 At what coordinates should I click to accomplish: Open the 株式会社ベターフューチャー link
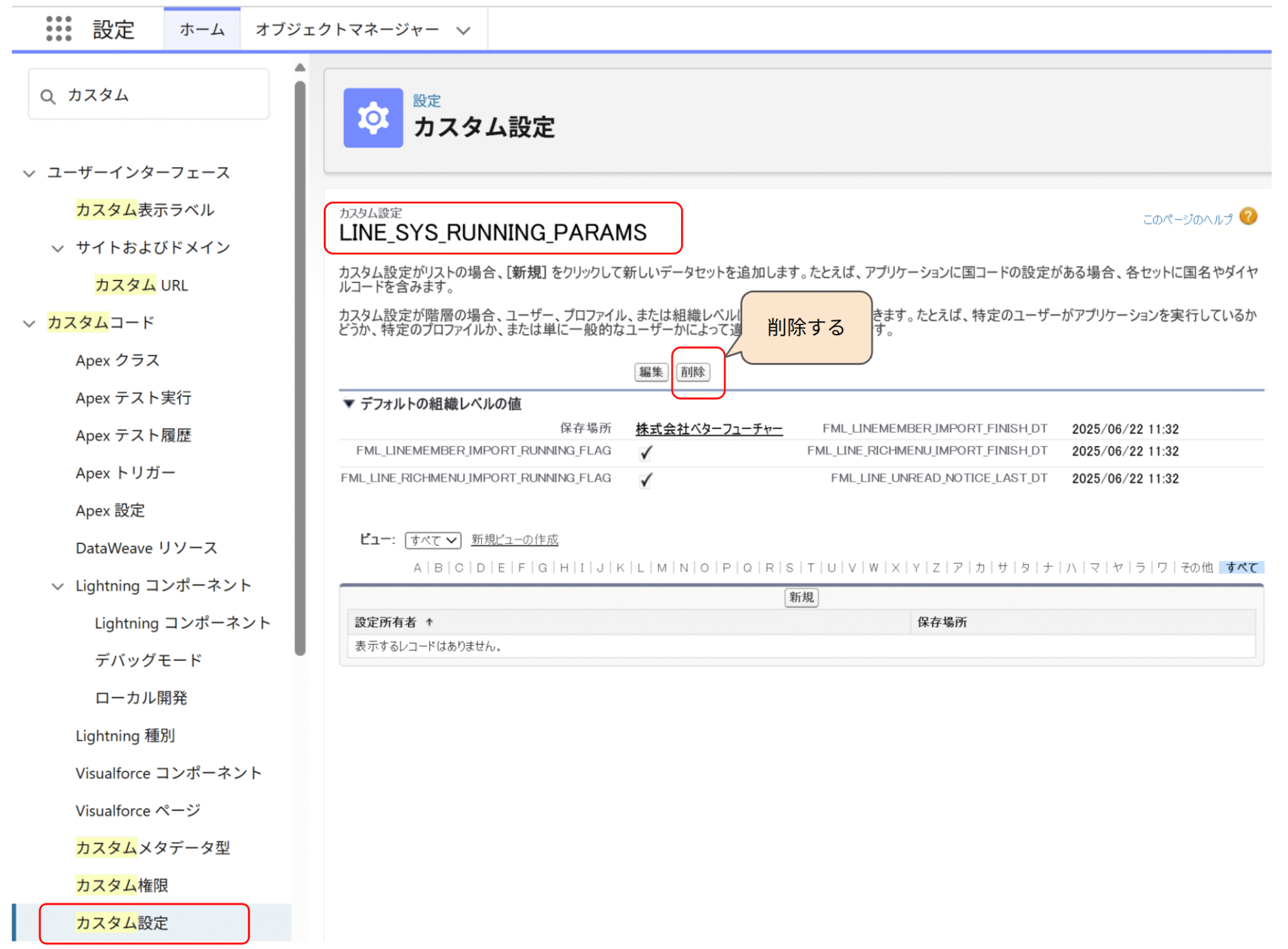click(709, 429)
